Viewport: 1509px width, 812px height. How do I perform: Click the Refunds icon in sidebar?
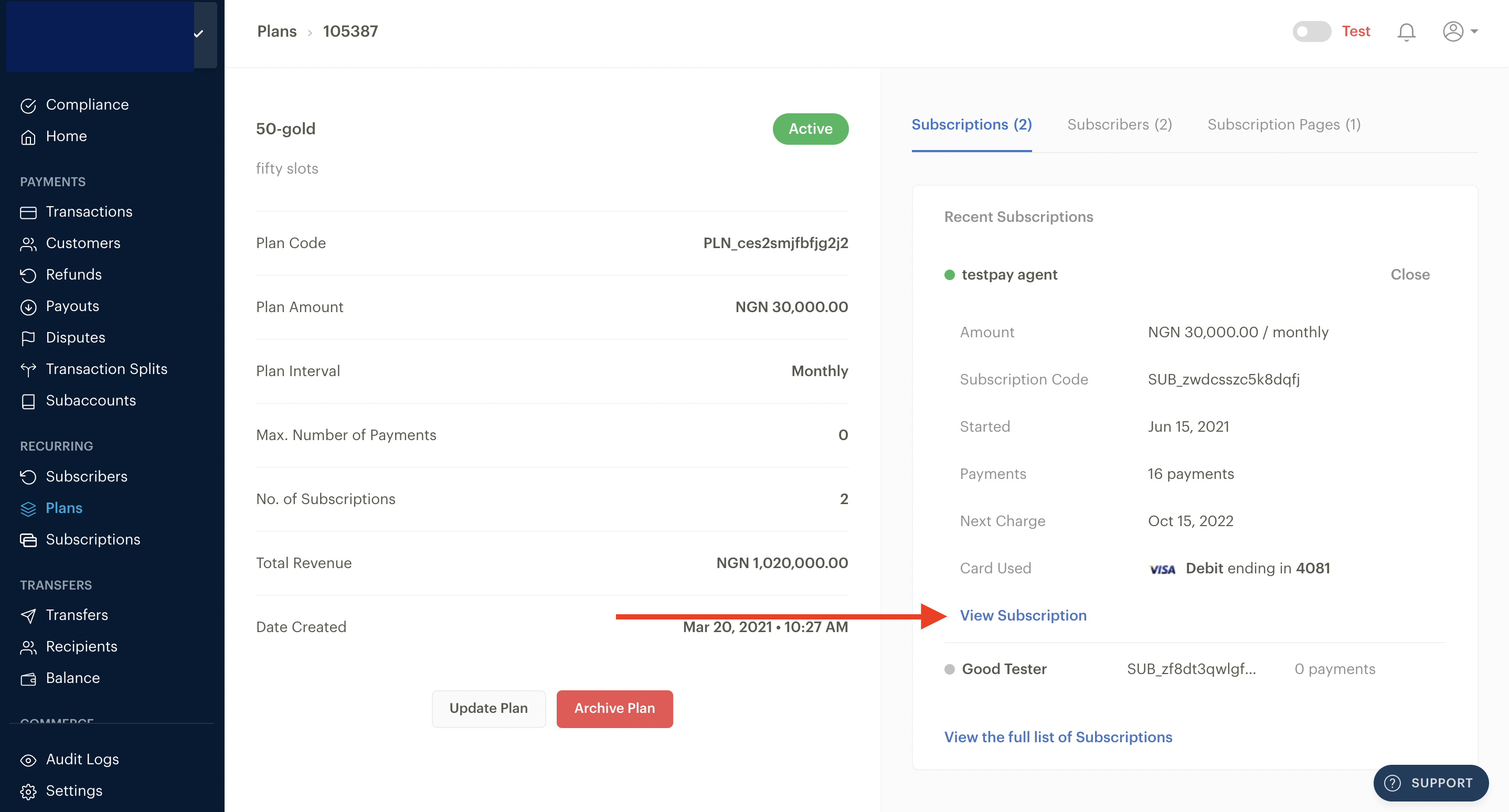tap(28, 274)
